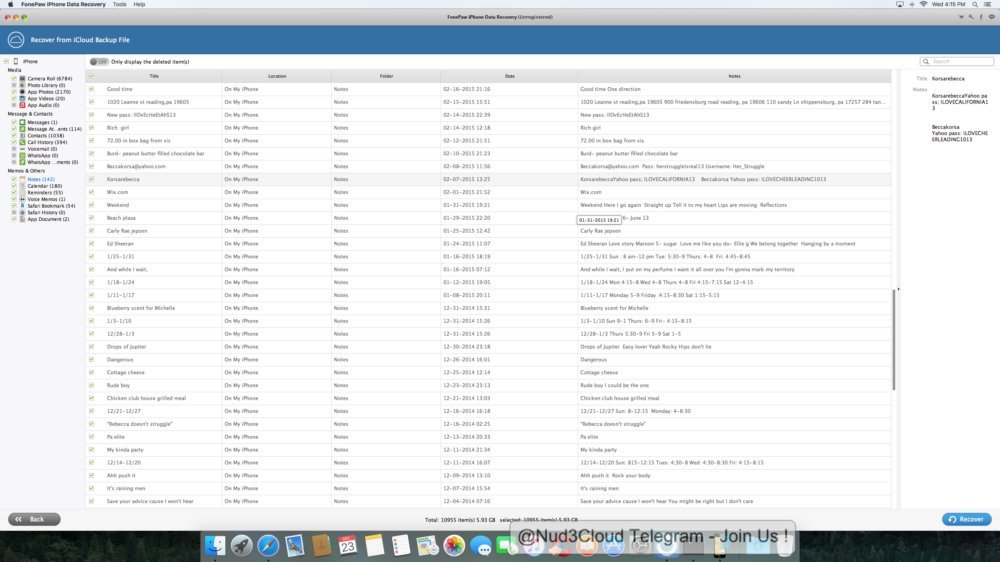Select the 'It's raining men' note title

126,488
